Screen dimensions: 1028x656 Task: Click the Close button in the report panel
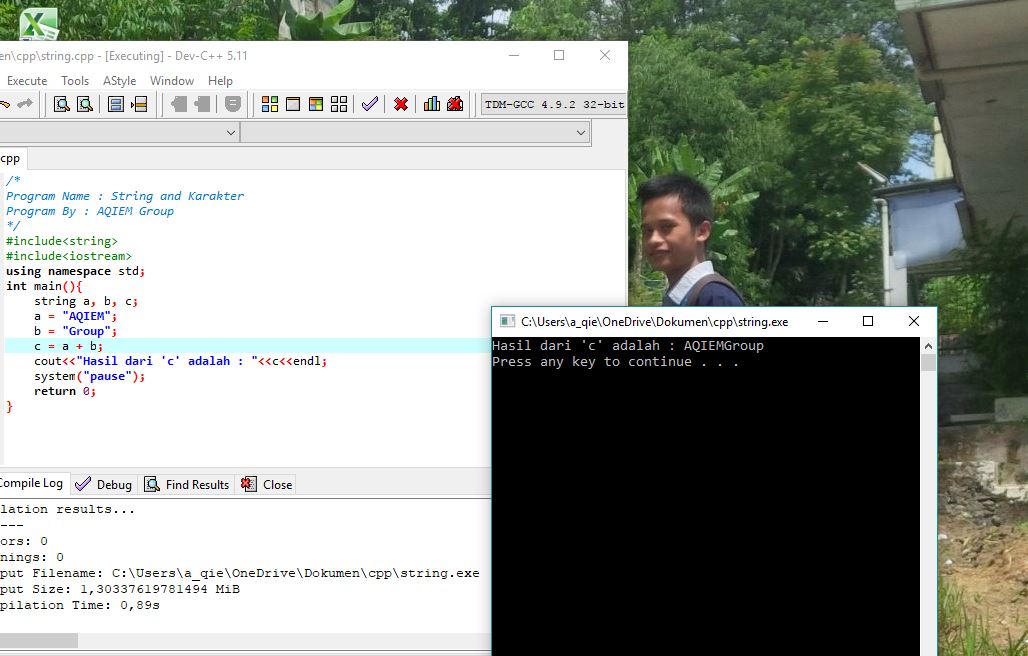click(x=265, y=483)
